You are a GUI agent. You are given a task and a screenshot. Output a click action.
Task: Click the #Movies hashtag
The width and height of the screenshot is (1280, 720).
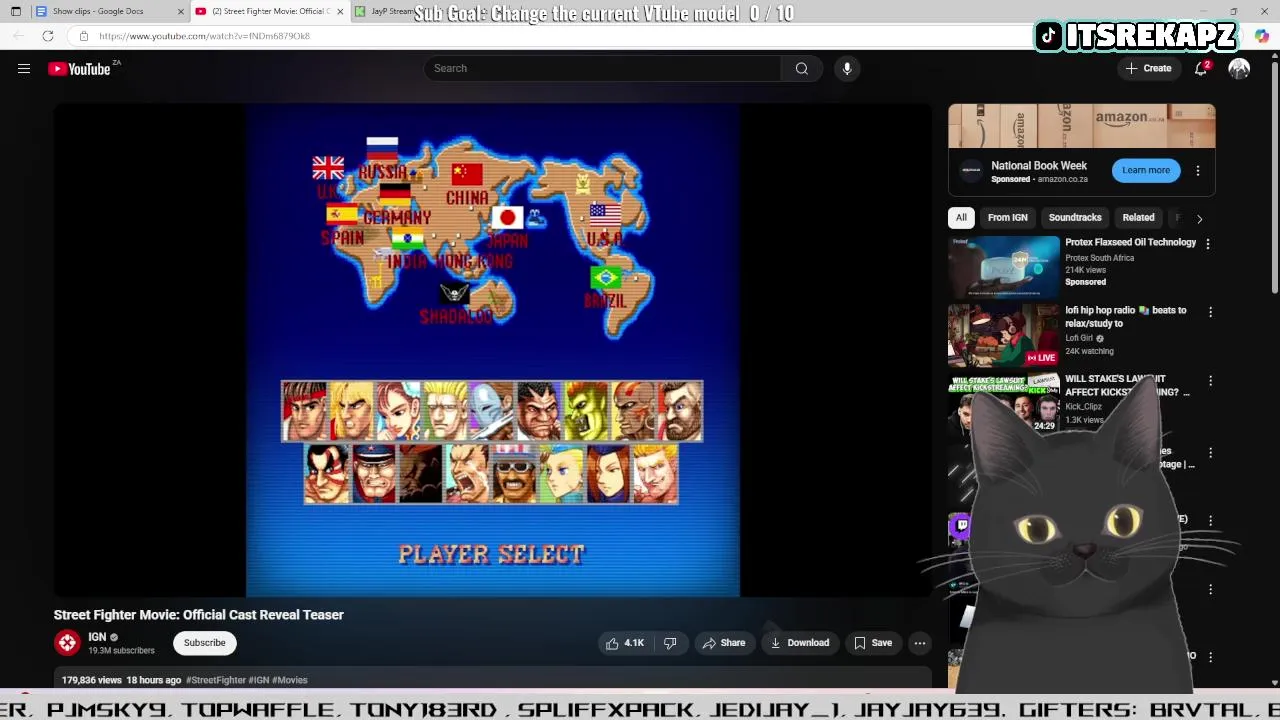click(290, 680)
